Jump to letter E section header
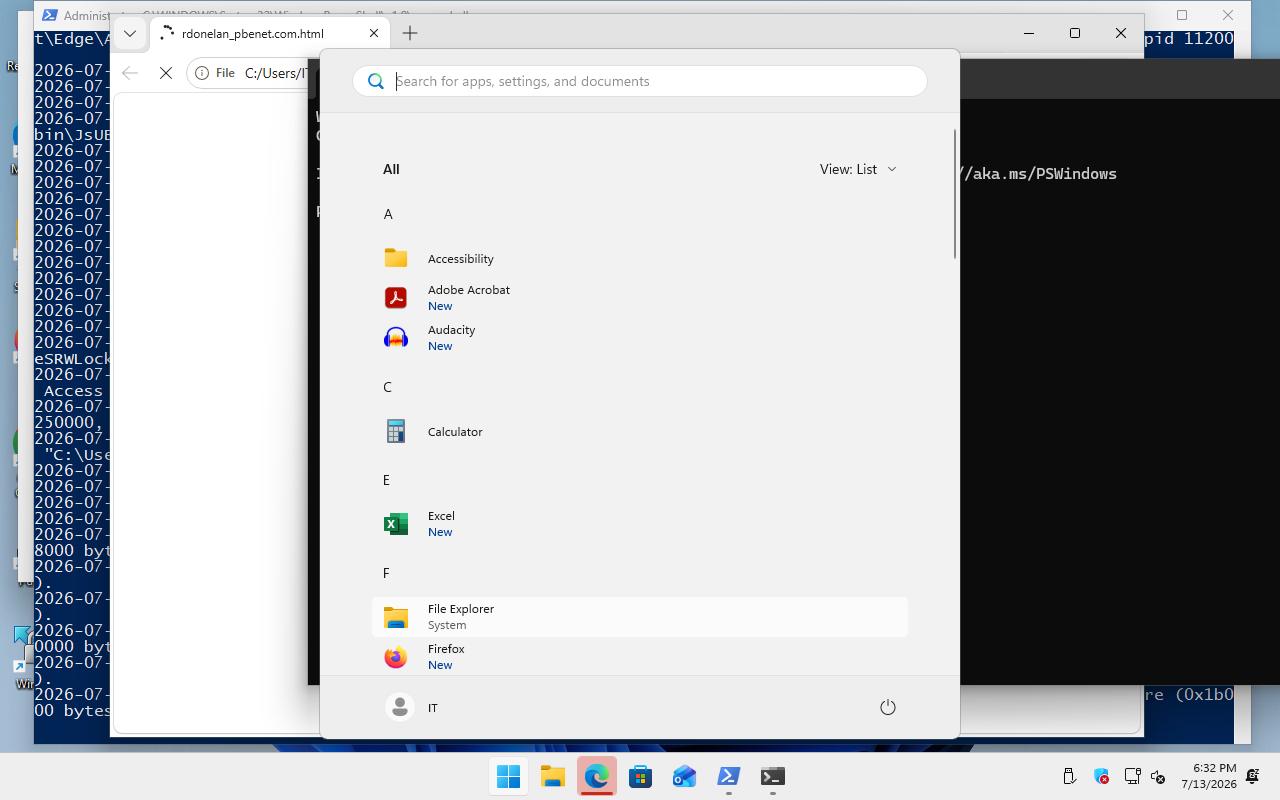The height and width of the screenshot is (800, 1280). (386, 480)
